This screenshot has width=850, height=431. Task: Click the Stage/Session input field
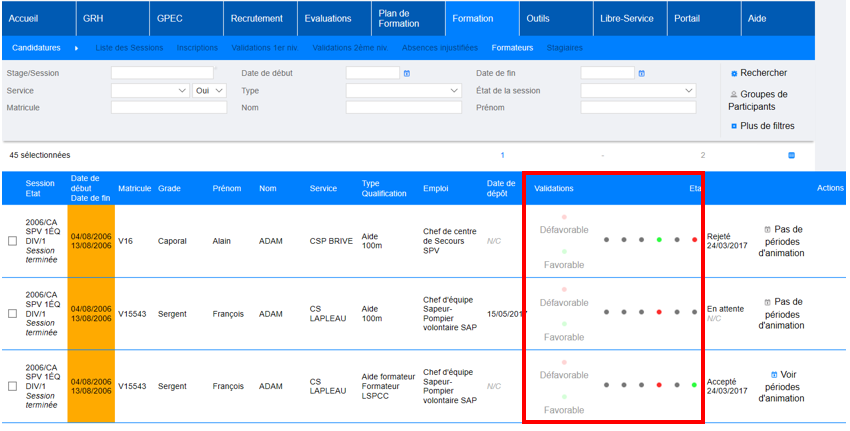(x=162, y=73)
